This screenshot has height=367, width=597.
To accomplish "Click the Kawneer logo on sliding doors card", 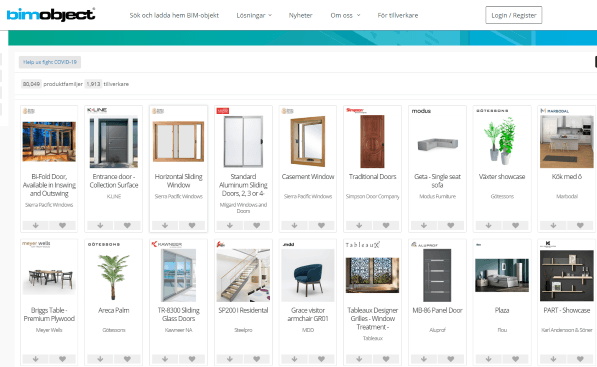I will tap(167, 244).
